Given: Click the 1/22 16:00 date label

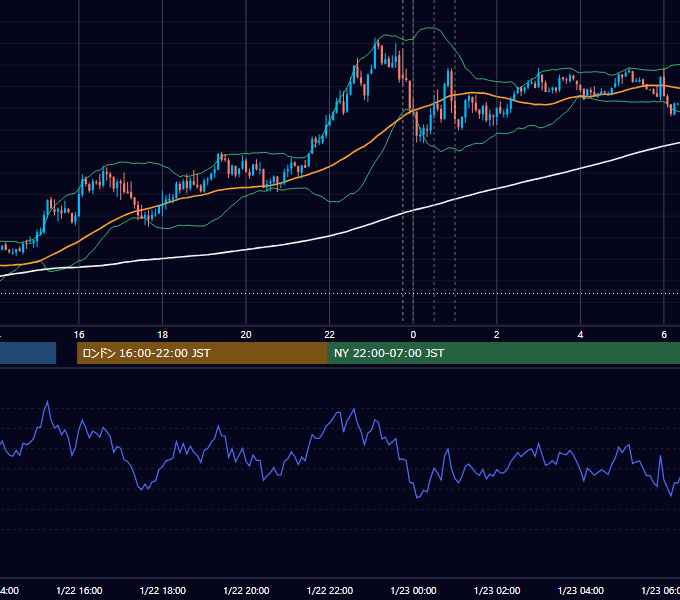Looking at the screenshot, I should tap(79, 590).
